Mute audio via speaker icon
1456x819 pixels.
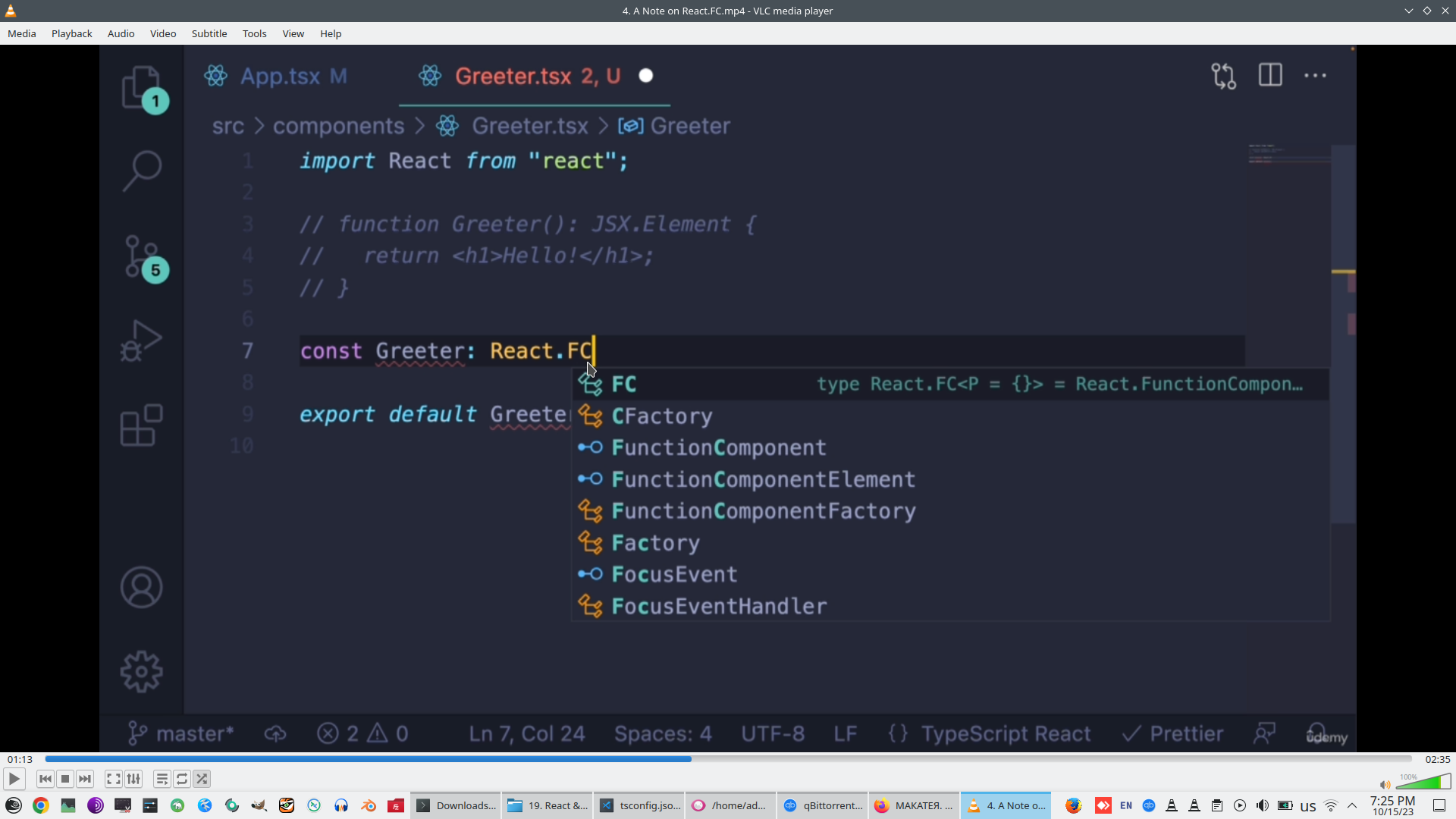(1385, 785)
